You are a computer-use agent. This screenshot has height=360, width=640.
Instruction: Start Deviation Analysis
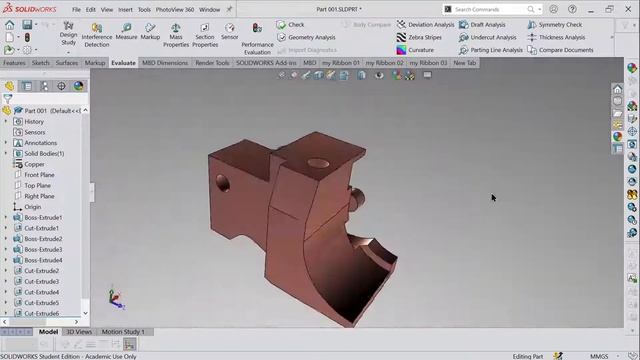[425, 24]
